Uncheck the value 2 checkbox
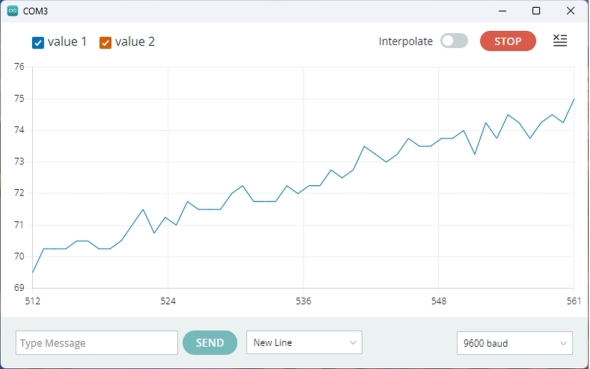The width and height of the screenshot is (590, 369). point(105,43)
